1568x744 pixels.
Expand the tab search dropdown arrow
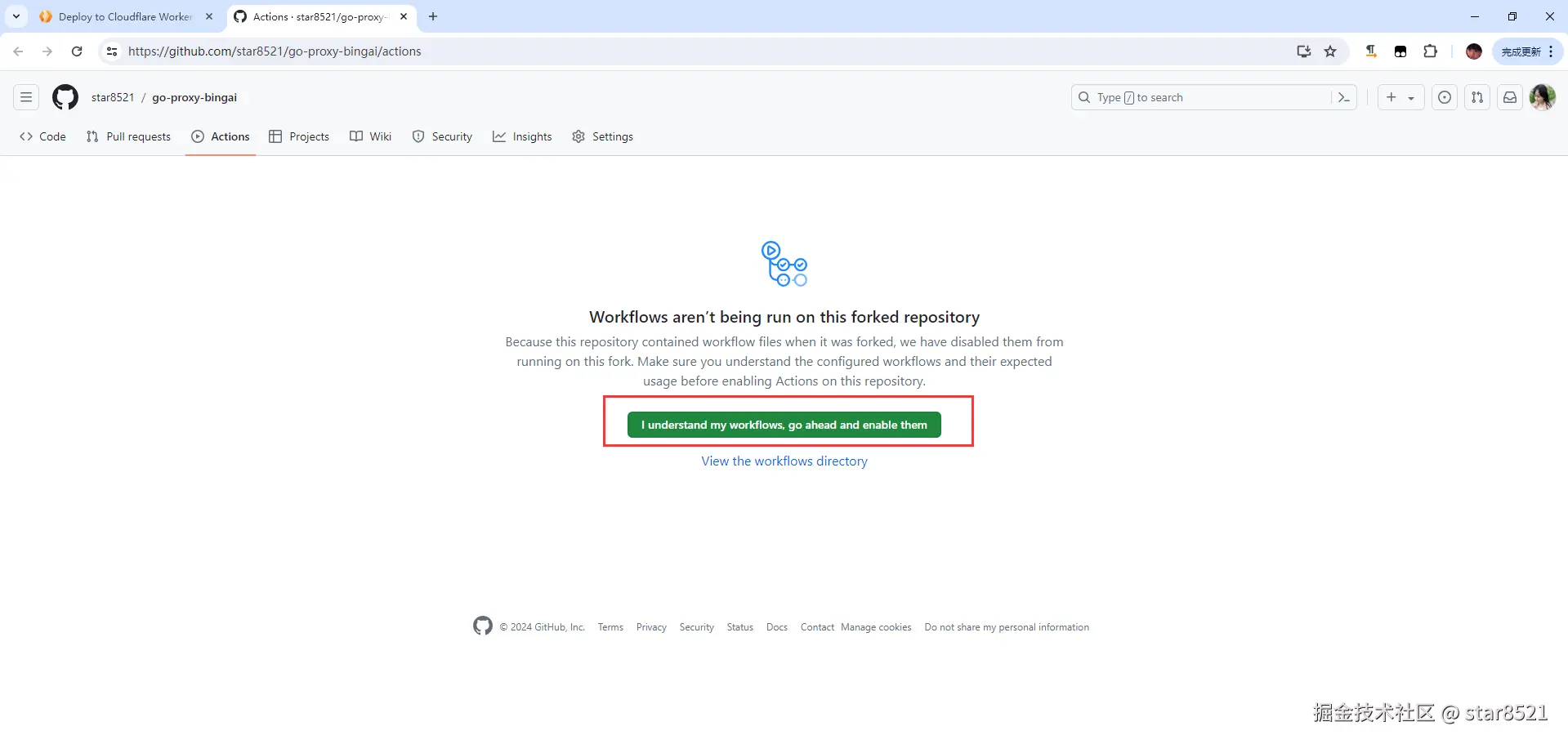[x=16, y=16]
